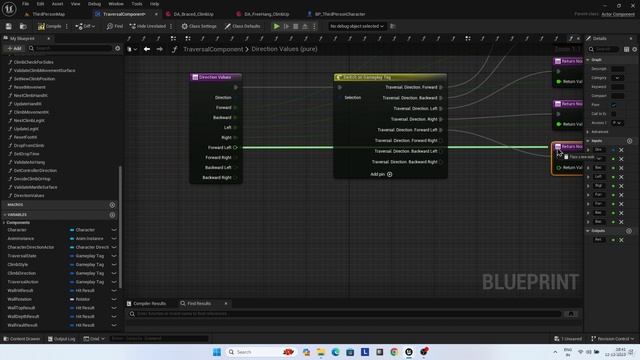The width and height of the screenshot is (640, 360).
Task: Open Class Defaults
Action: pos(242,26)
